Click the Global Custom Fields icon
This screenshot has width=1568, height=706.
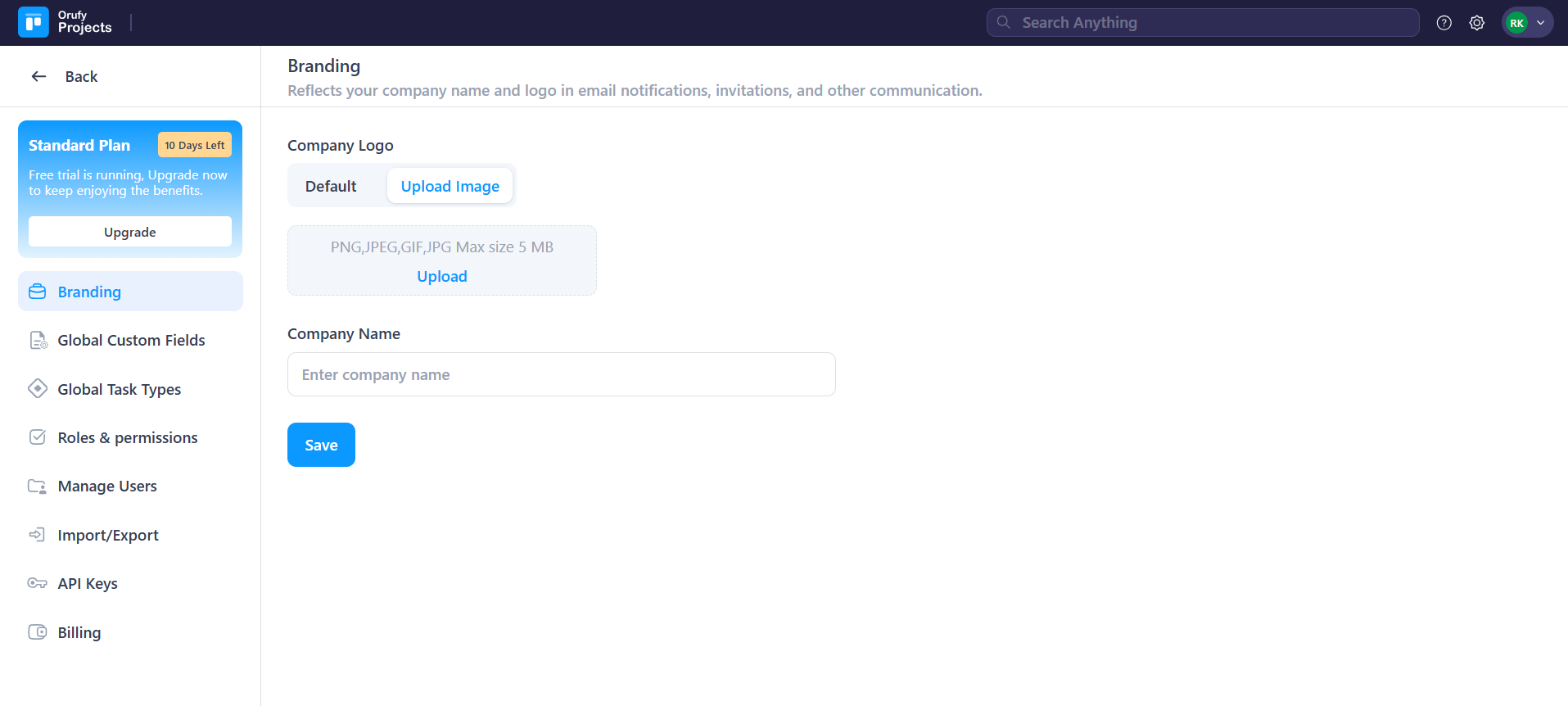(x=38, y=341)
